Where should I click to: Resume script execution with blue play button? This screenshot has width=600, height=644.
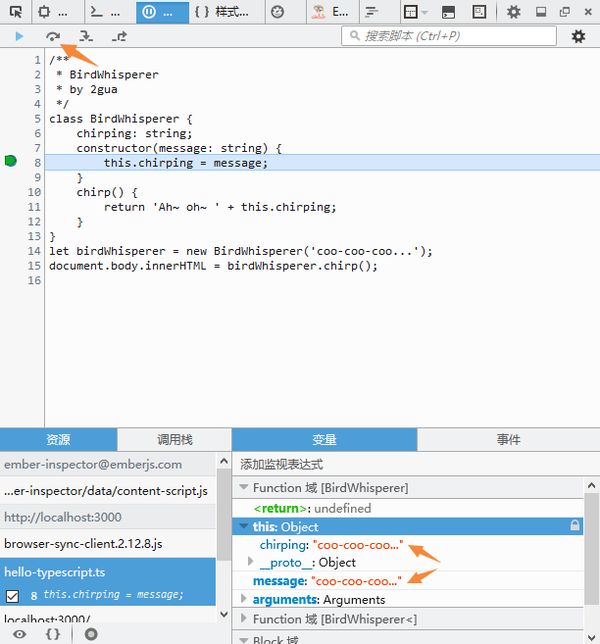pyautogui.click(x=19, y=36)
